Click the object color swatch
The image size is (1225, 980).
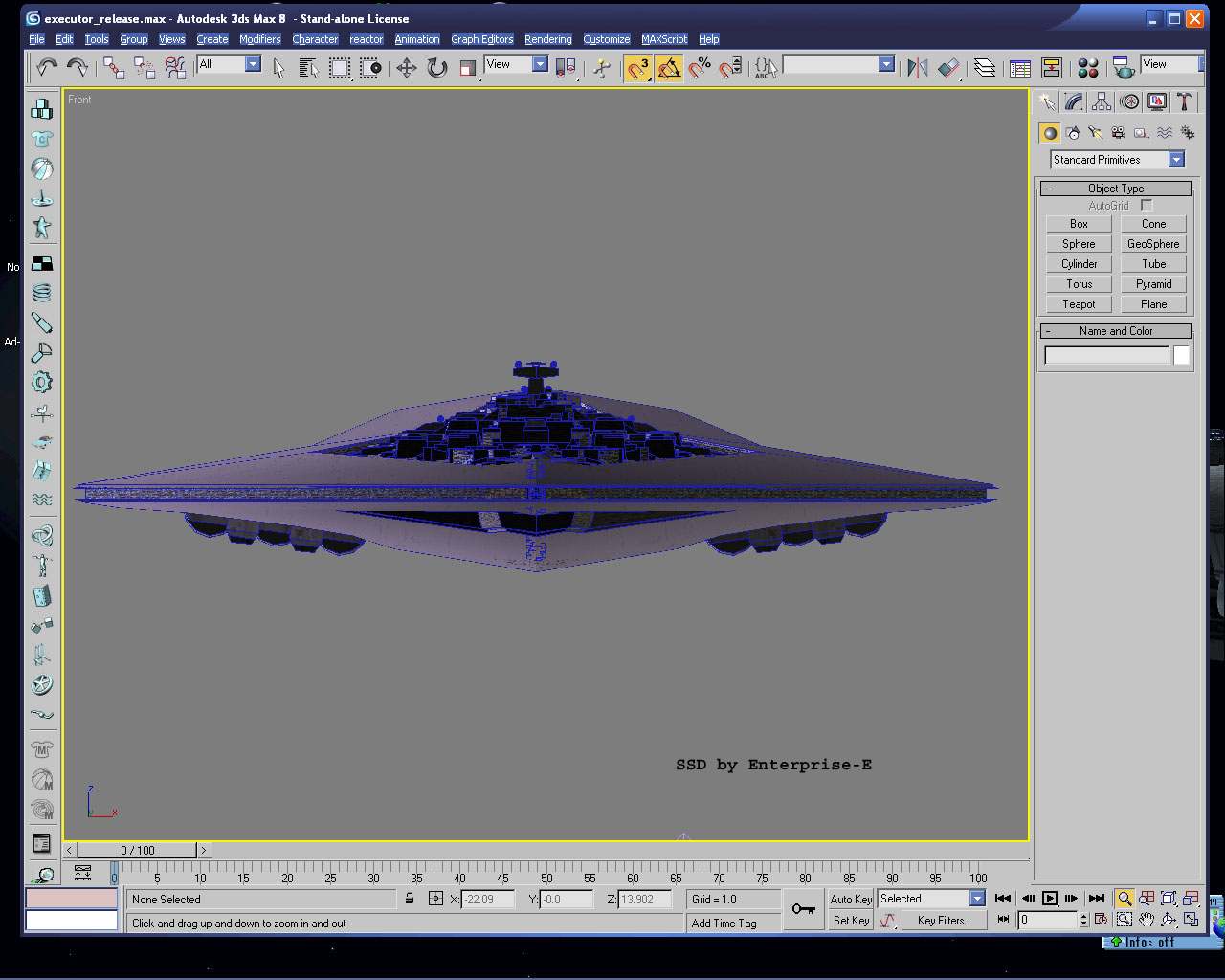coord(1182,355)
